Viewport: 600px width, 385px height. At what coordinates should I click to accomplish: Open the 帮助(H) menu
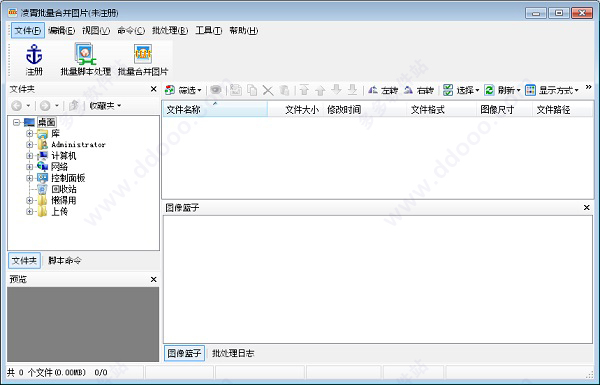(243, 31)
